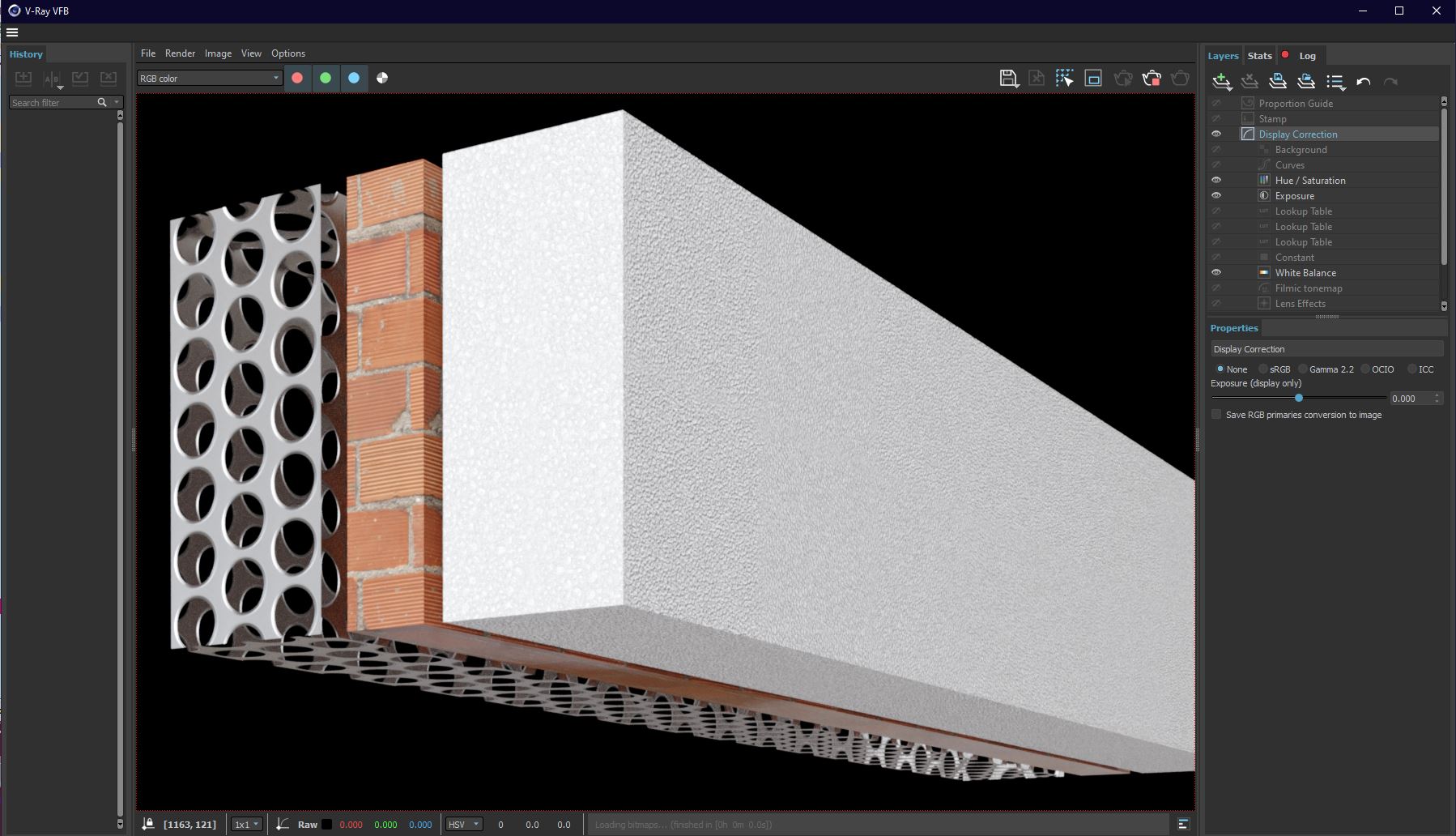Screen dimensions: 1456x836
Task: Toggle the blue channel button
Action: click(354, 78)
